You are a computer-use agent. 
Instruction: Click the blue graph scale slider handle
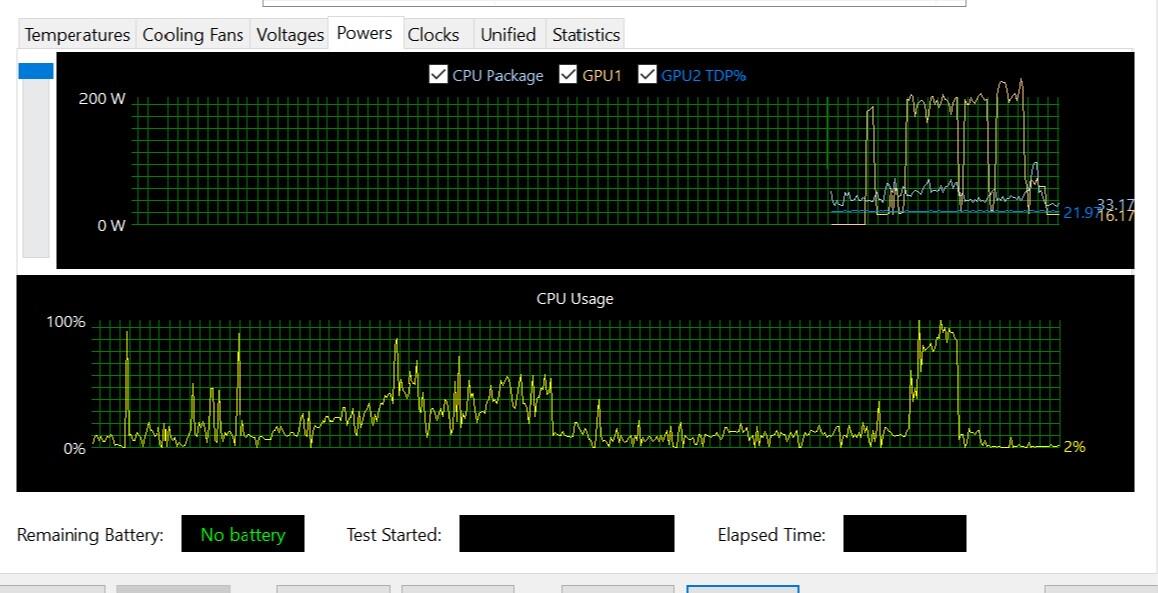(x=35, y=71)
